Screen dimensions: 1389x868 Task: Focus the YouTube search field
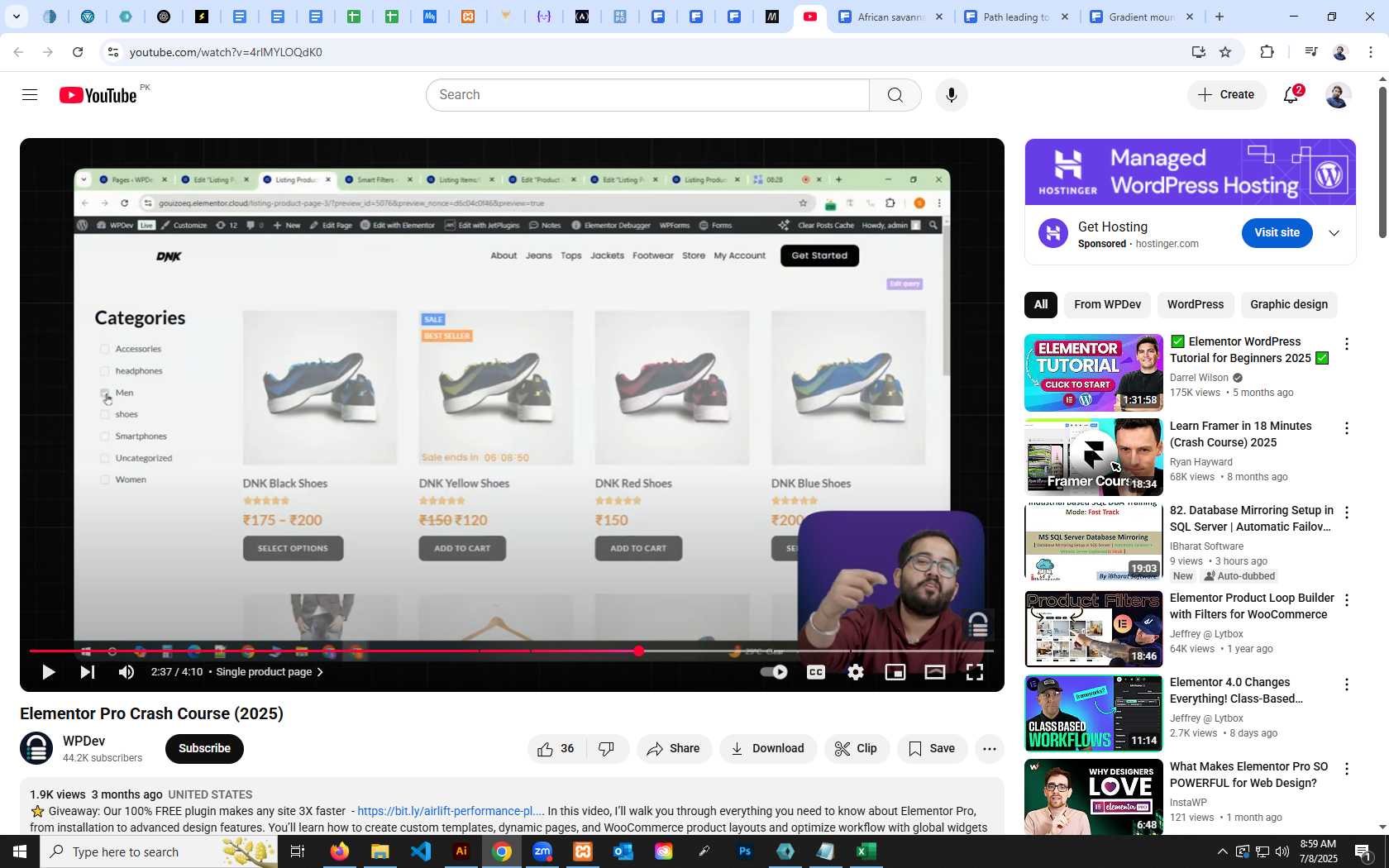coord(647,95)
